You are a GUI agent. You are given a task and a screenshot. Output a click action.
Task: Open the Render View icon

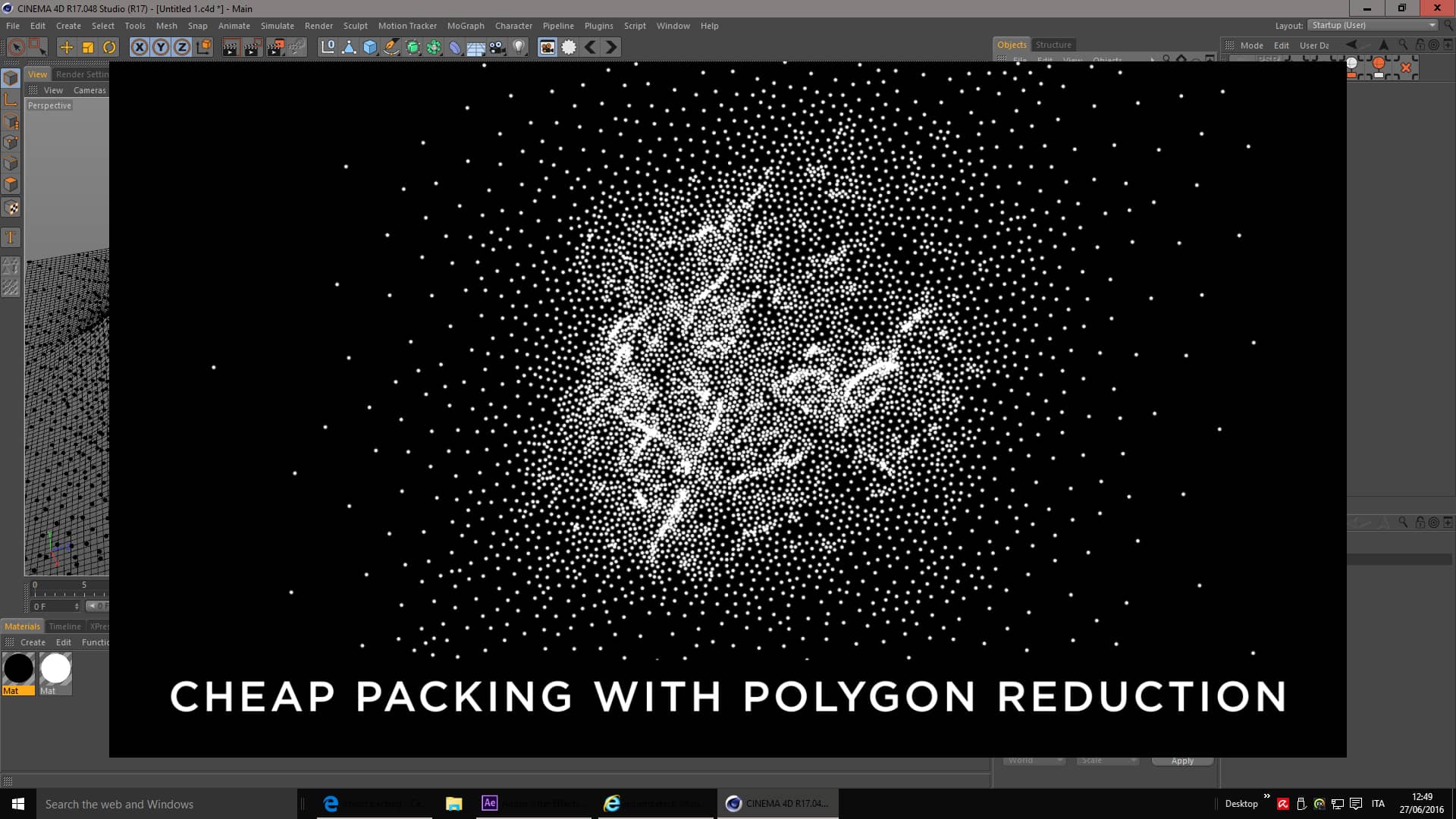point(229,47)
